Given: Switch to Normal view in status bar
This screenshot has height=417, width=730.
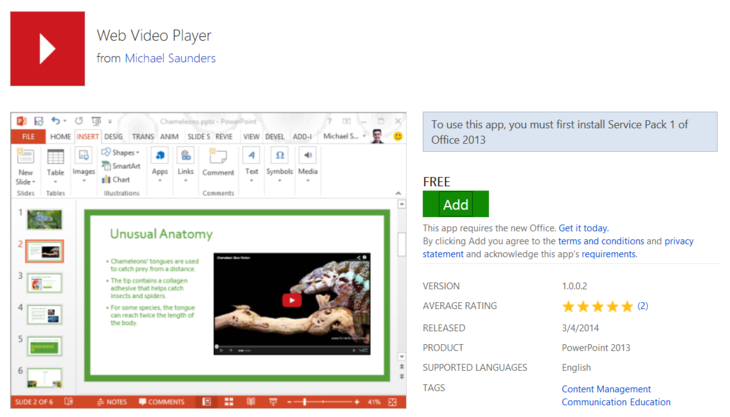Looking at the screenshot, I should click(206, 402).
